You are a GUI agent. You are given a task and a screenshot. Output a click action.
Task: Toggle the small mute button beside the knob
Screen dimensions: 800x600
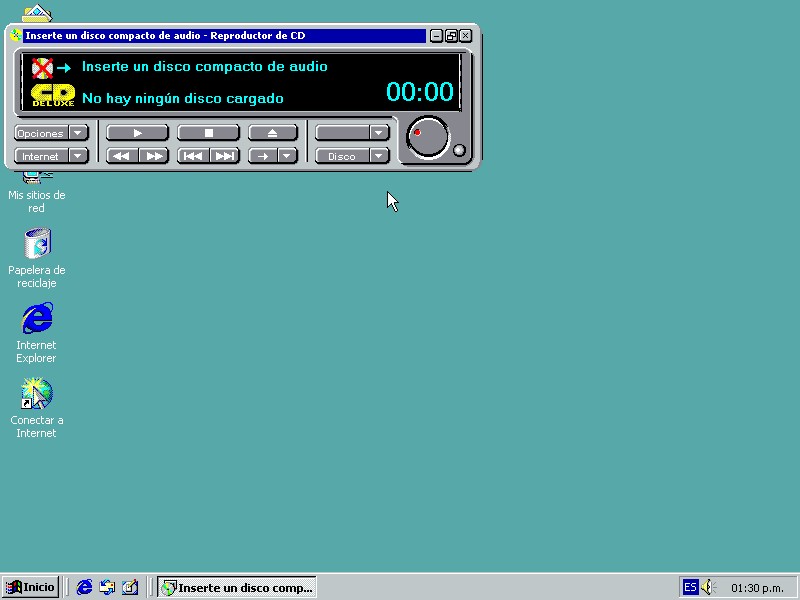point(459,150)
